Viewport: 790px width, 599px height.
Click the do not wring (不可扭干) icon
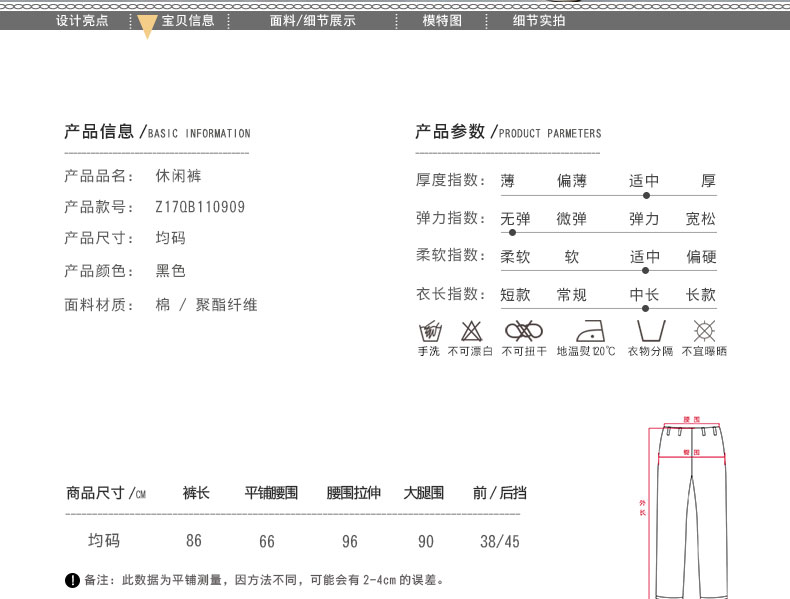[523, 331]
